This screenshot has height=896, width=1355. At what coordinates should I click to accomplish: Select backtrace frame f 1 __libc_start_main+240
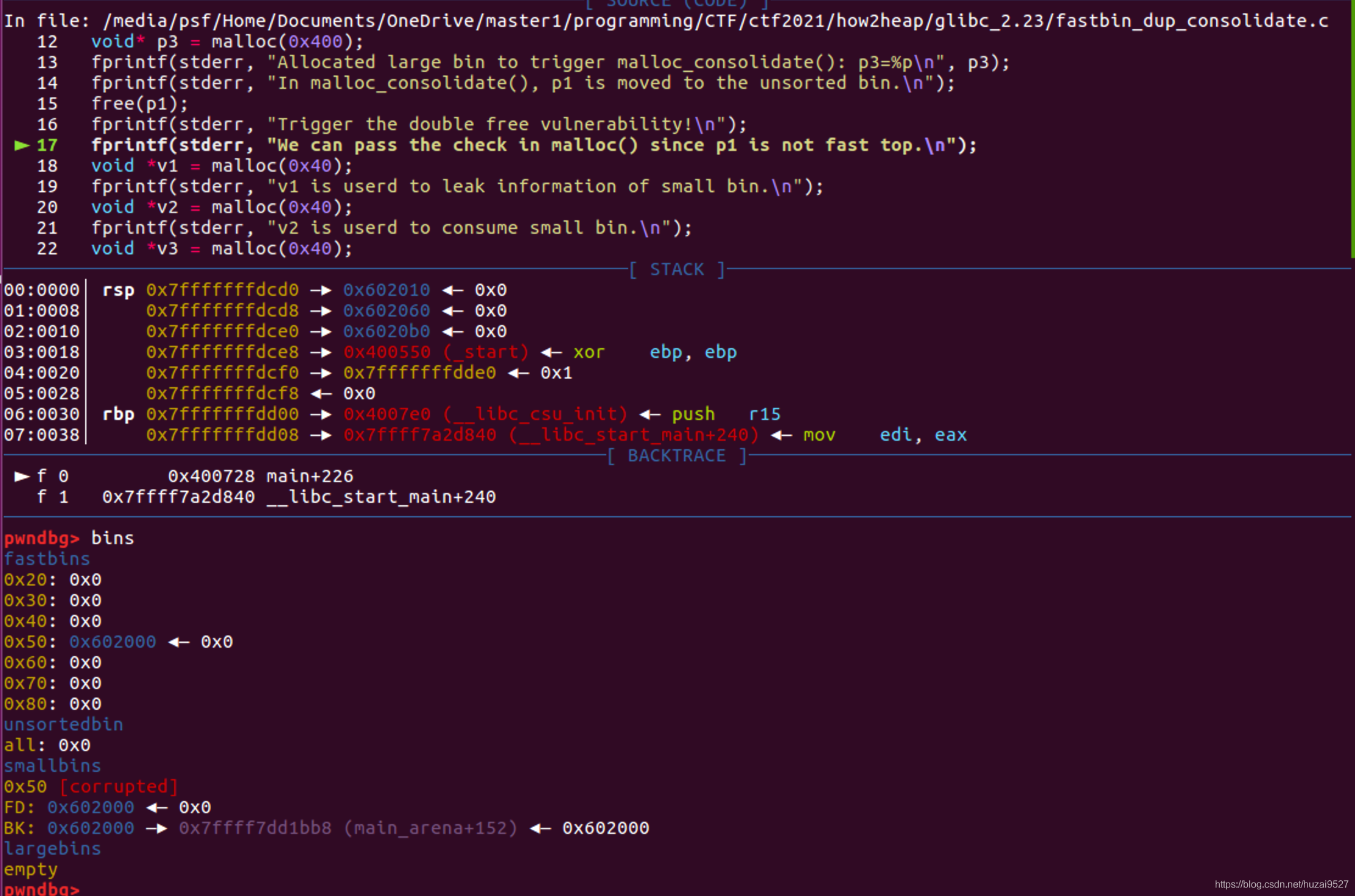point(266,497)
